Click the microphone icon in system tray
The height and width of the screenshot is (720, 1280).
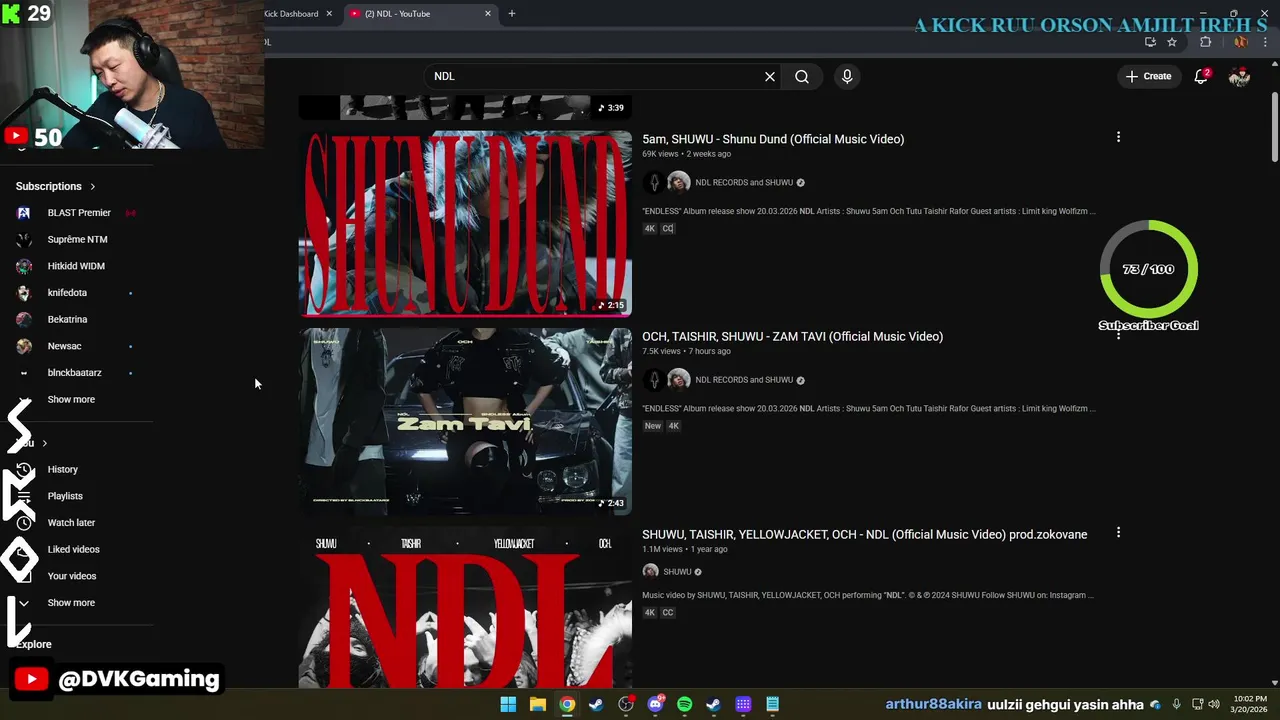1176,704
